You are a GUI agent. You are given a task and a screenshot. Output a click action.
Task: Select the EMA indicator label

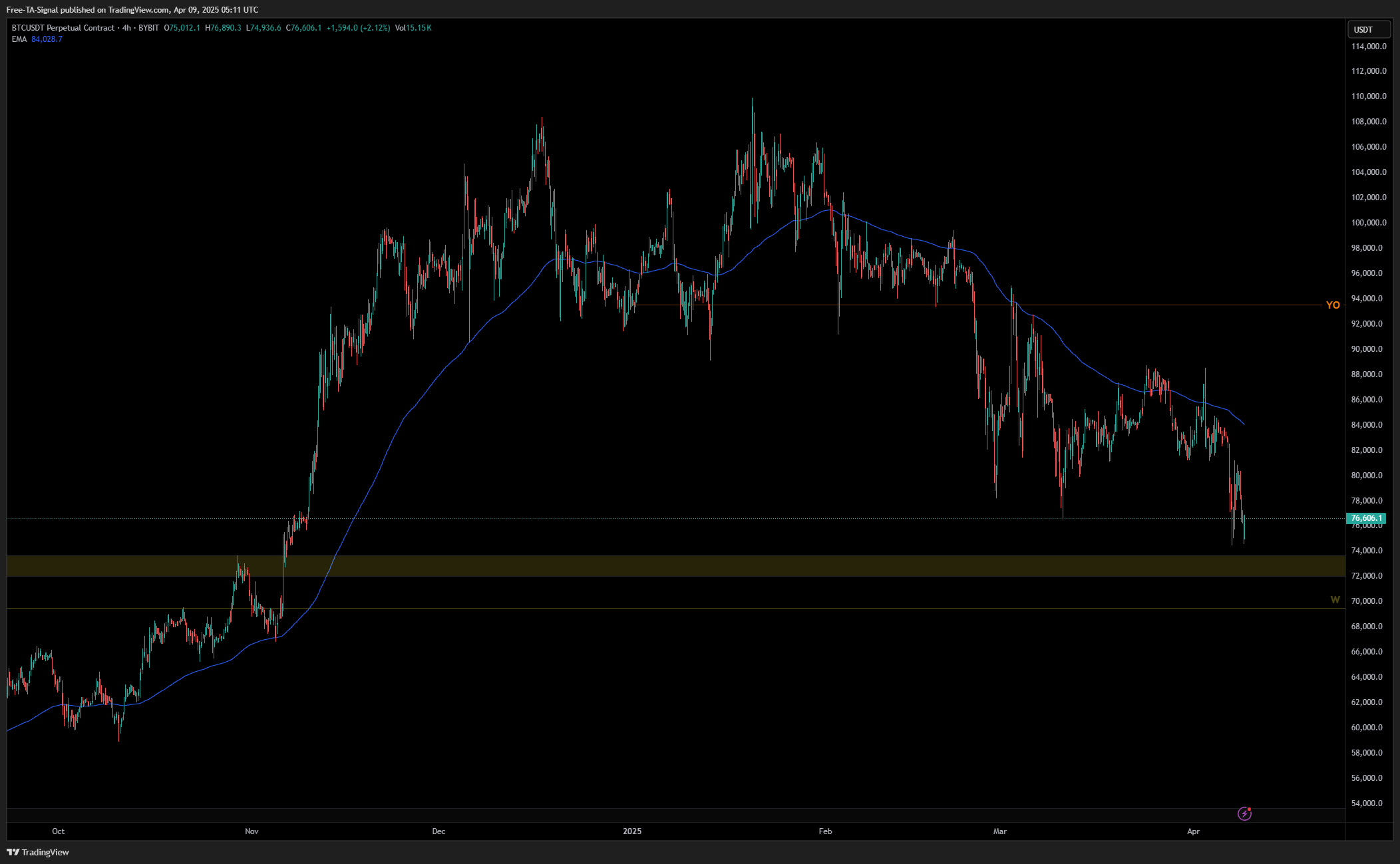[x=19, y=39]
